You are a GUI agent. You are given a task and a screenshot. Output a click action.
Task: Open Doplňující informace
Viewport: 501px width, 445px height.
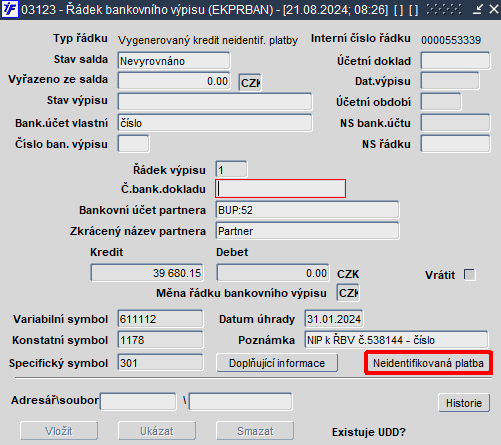pos(277,363)
